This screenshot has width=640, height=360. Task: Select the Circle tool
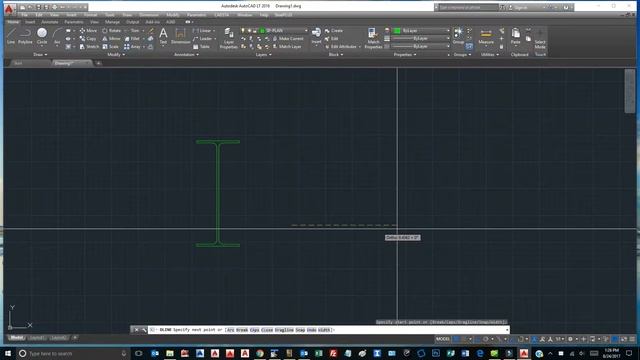tap(42, 36)
